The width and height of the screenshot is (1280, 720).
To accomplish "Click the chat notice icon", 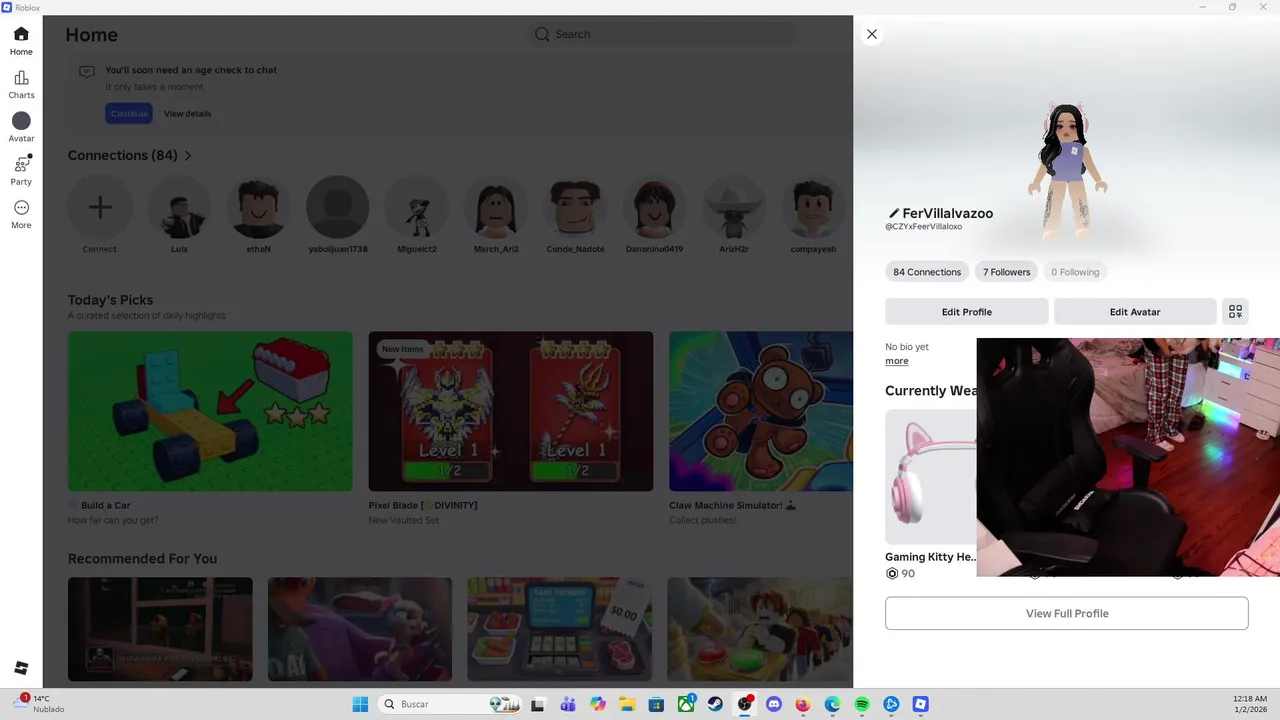I will 87,72.
